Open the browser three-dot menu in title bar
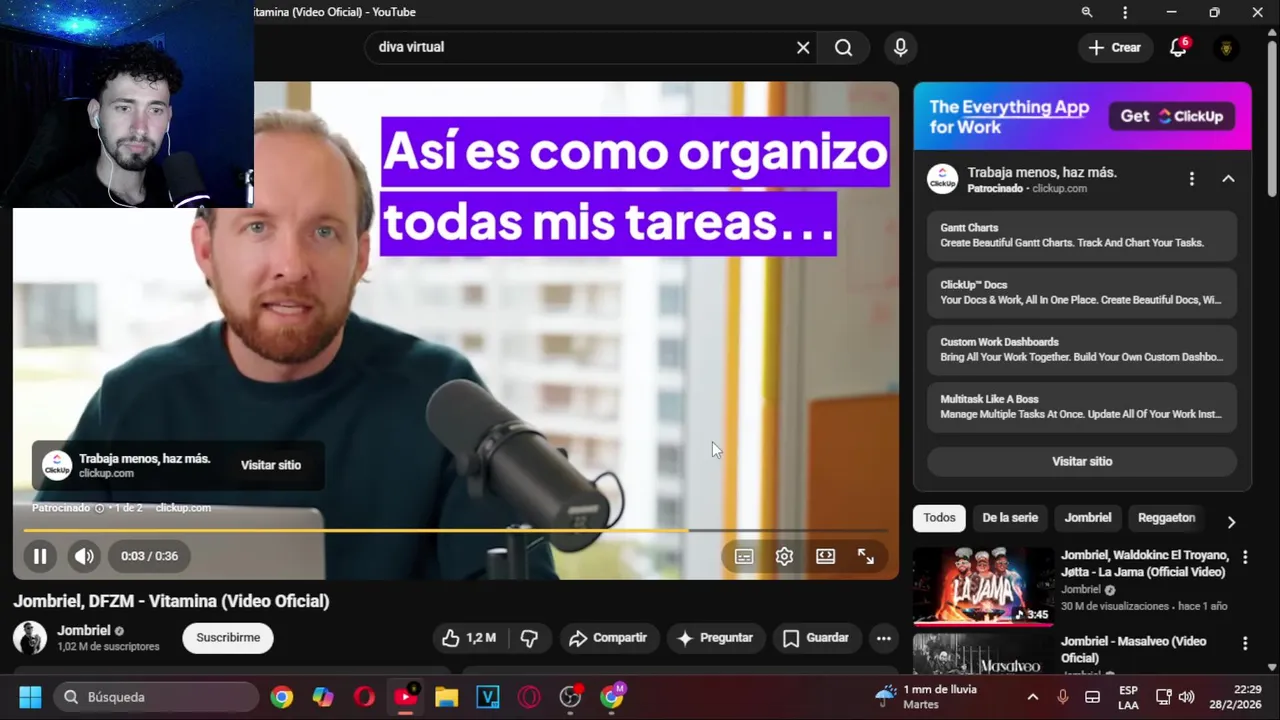Screen dimensions: 1280x720 1125,12
